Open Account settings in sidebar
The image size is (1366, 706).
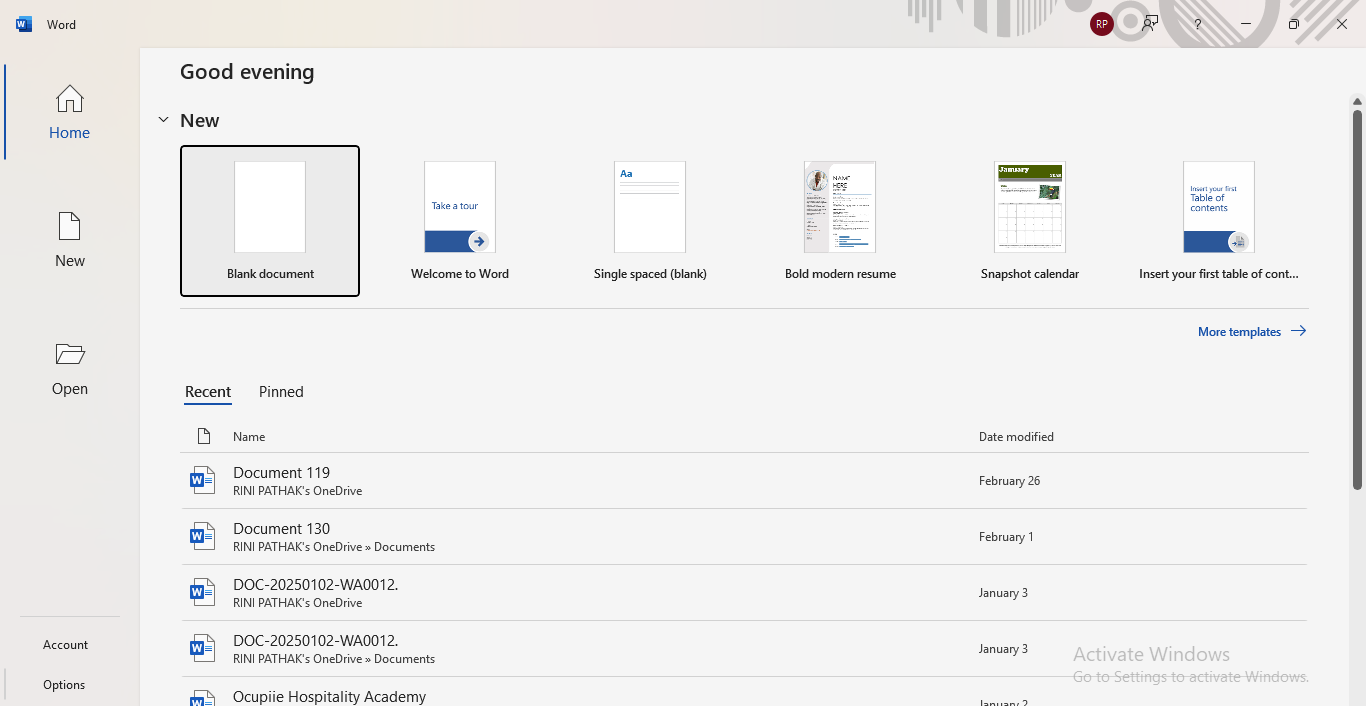click(66, 645)
